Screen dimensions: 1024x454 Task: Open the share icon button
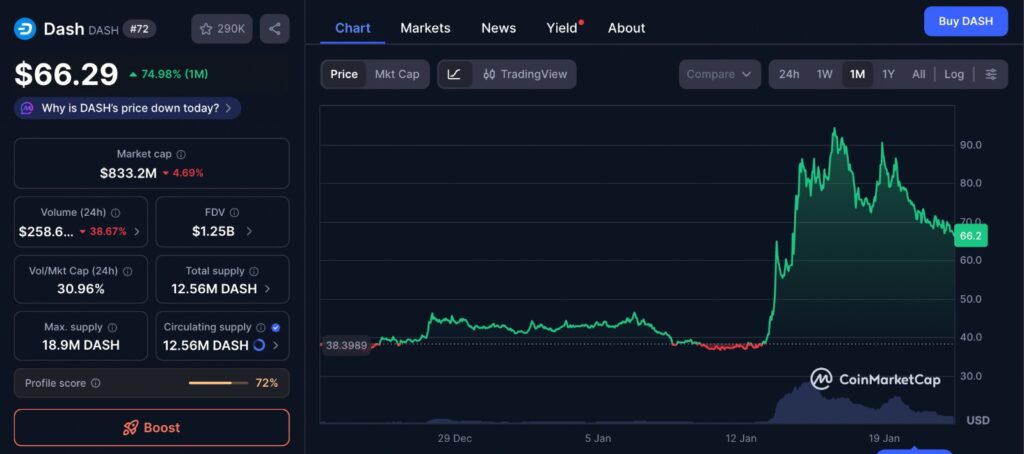(x=275, y=29)
